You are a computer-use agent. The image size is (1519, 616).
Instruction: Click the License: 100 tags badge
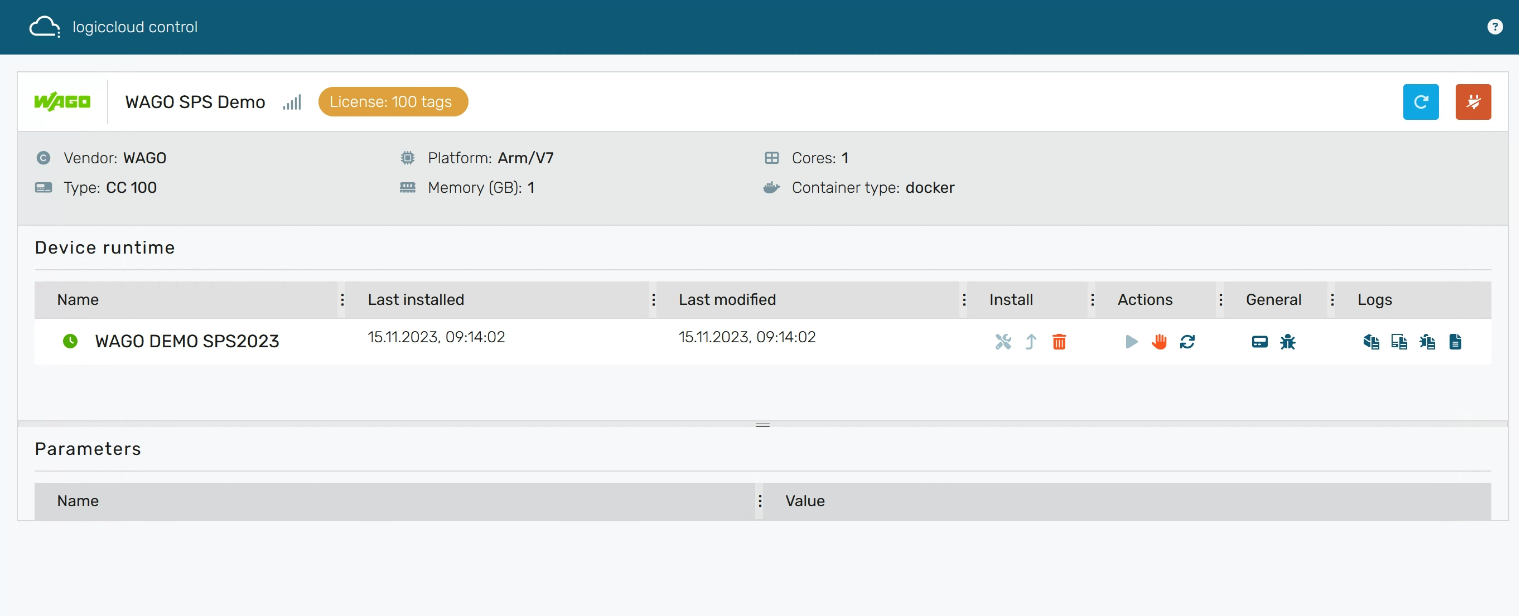pyautogui.click(x=392, y=102)
